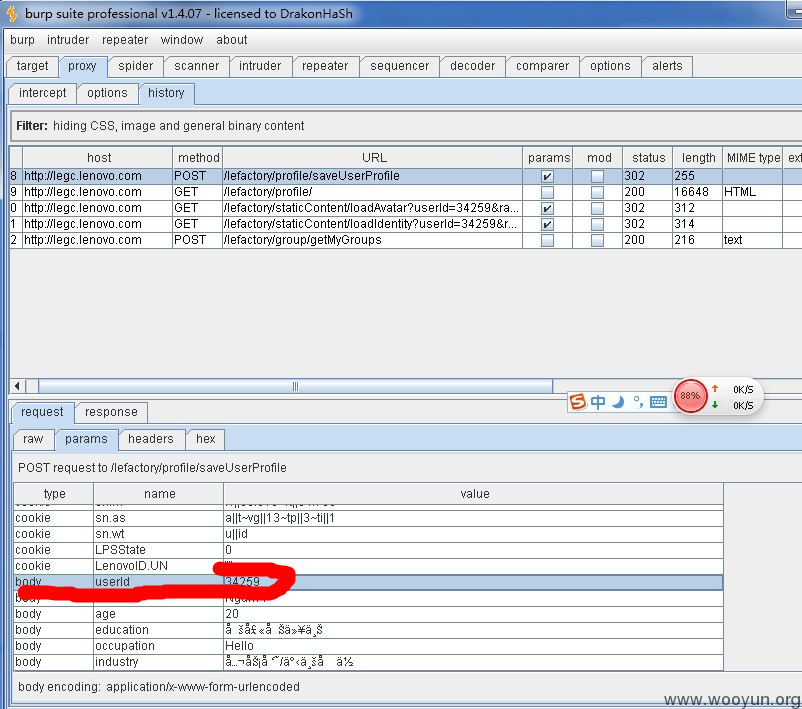Click the red 88% memory ball

tap(690, 395)
